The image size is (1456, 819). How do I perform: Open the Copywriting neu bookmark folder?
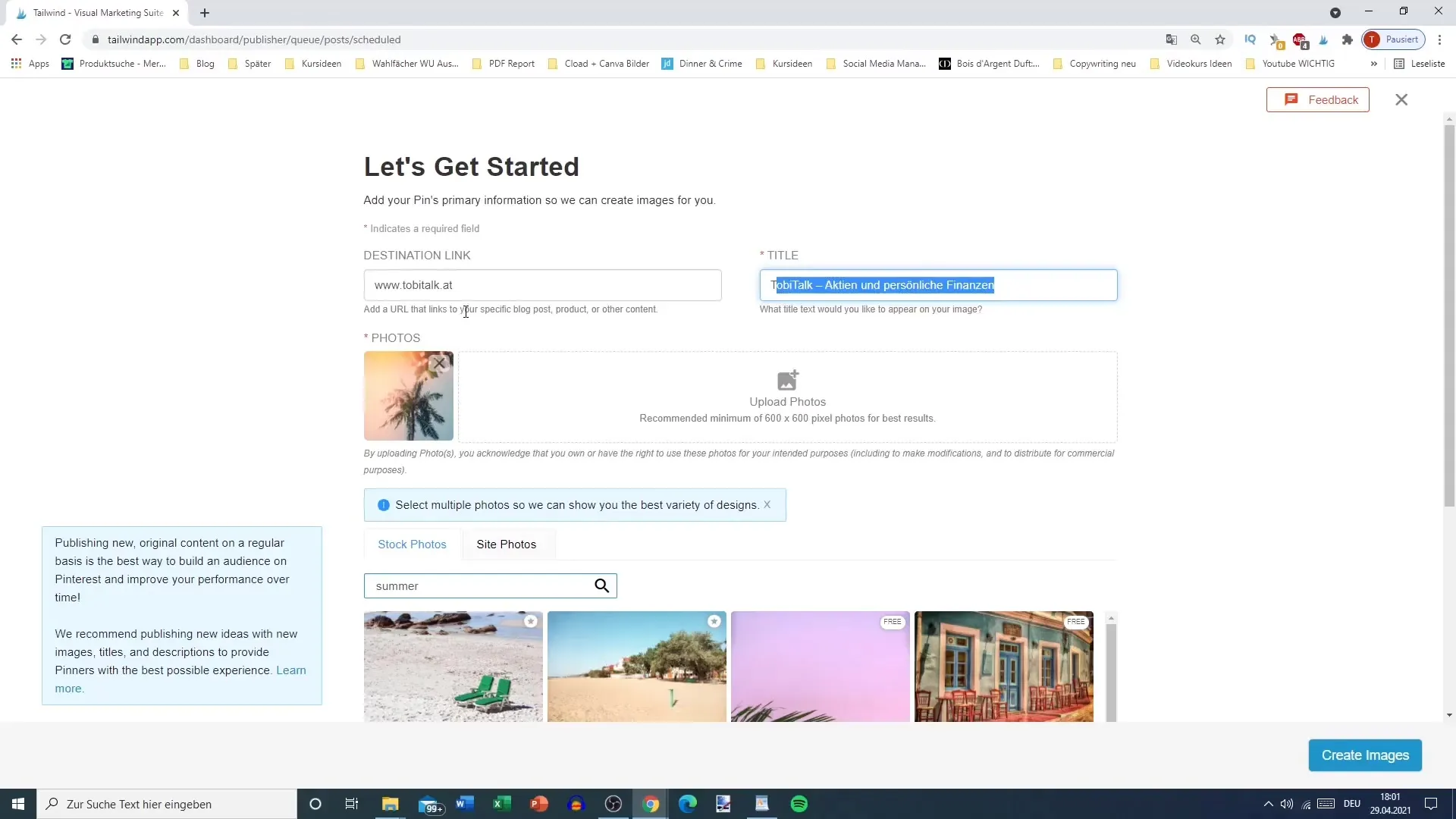pyautogui.click(x=1094, y=64)
